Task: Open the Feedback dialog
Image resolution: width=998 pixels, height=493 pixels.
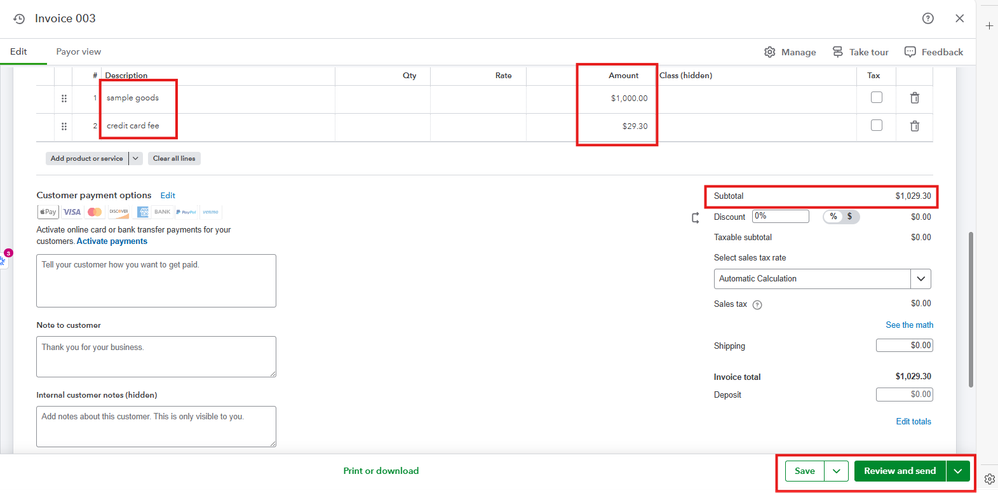Action: (934, 52)
